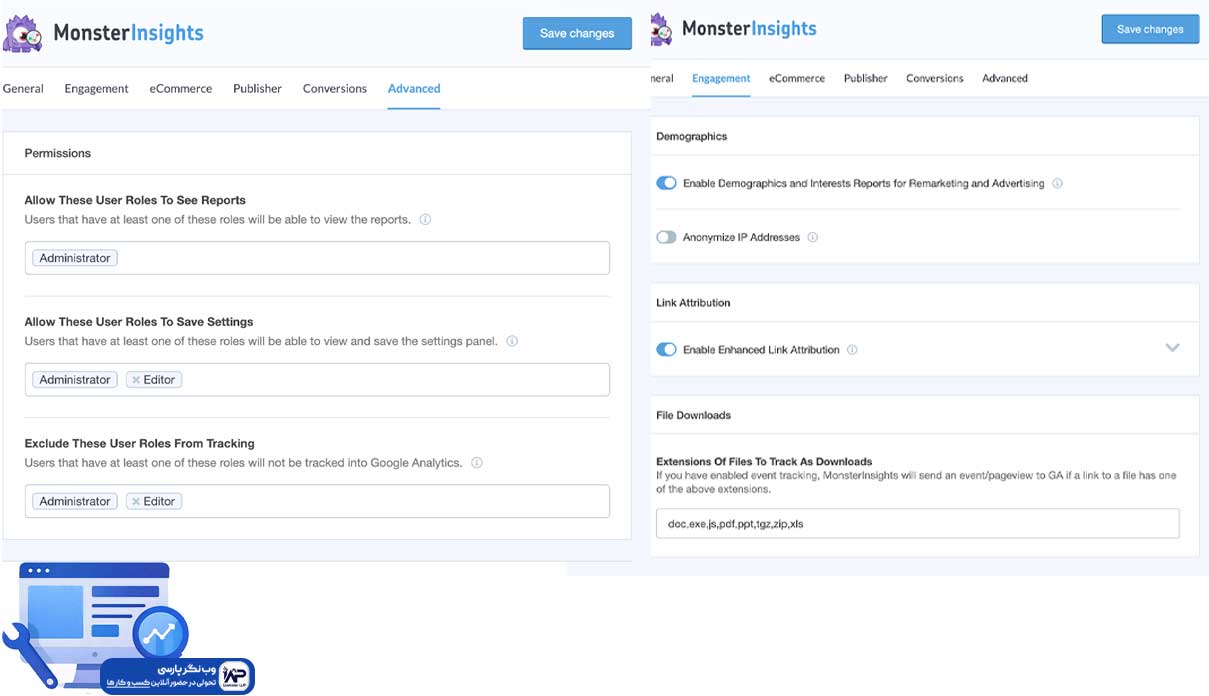Remove Editor from Save Settings roles
1209x696 pixels.
coord(136,379)
